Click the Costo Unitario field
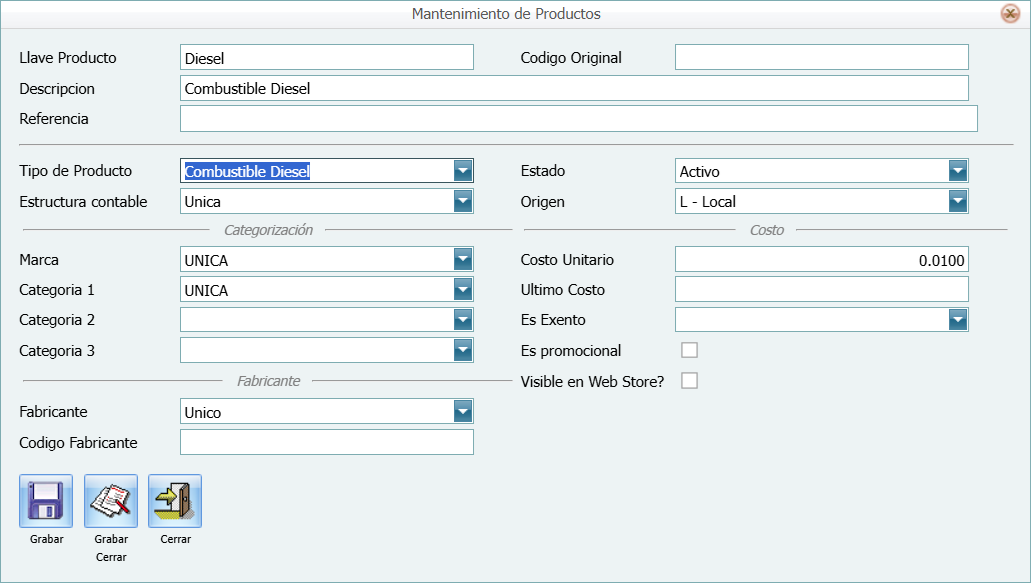 coord(821,260)
